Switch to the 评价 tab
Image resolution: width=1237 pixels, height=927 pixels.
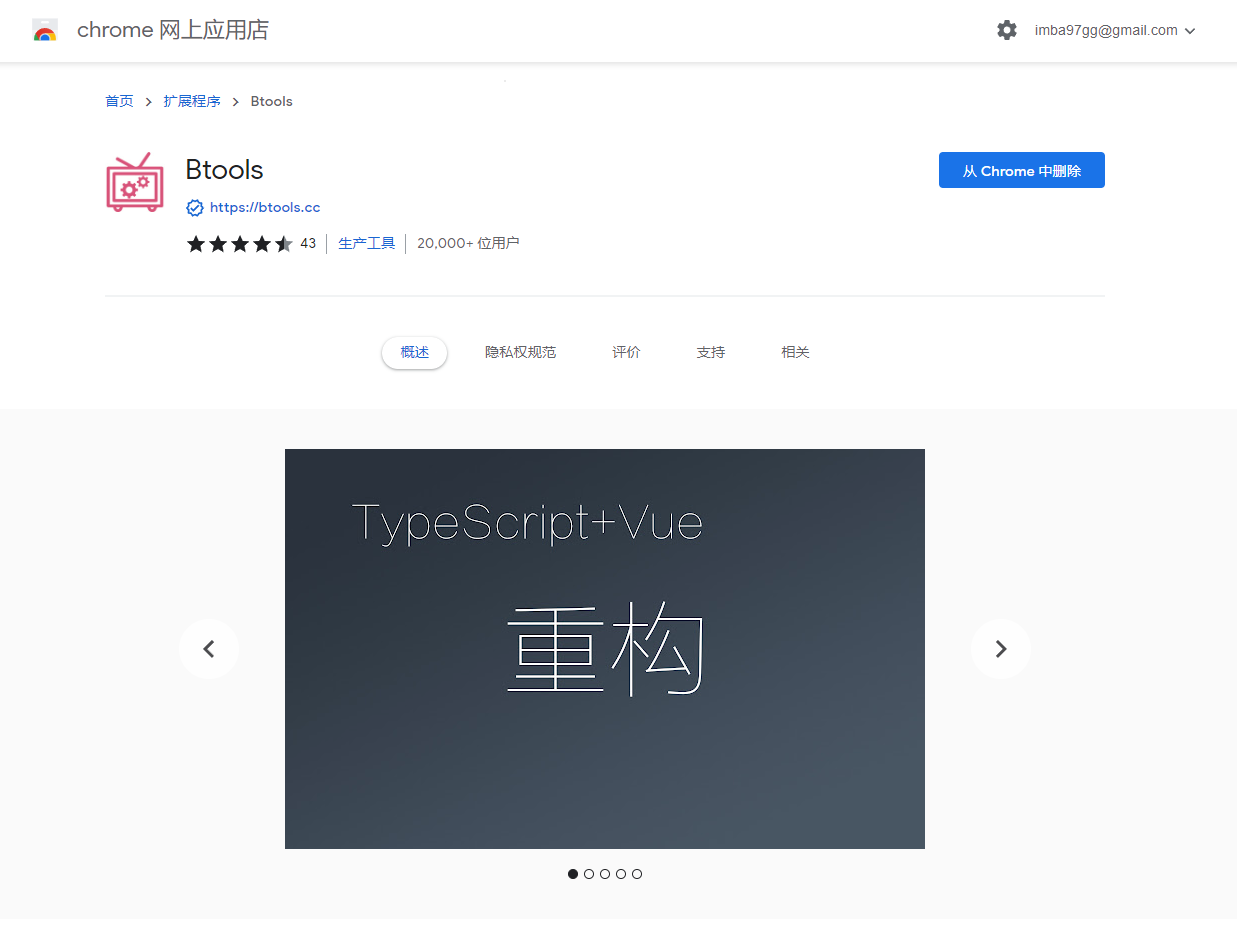(626, 352)
